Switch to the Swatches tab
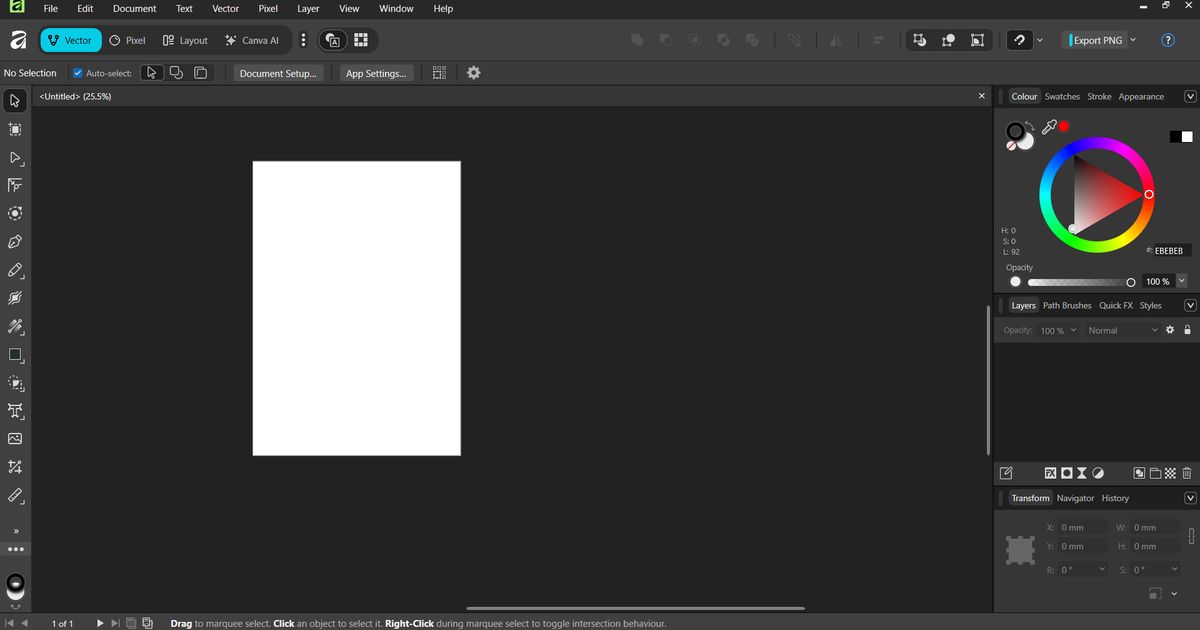The image size is (1200, 630). coord(1062,96)
